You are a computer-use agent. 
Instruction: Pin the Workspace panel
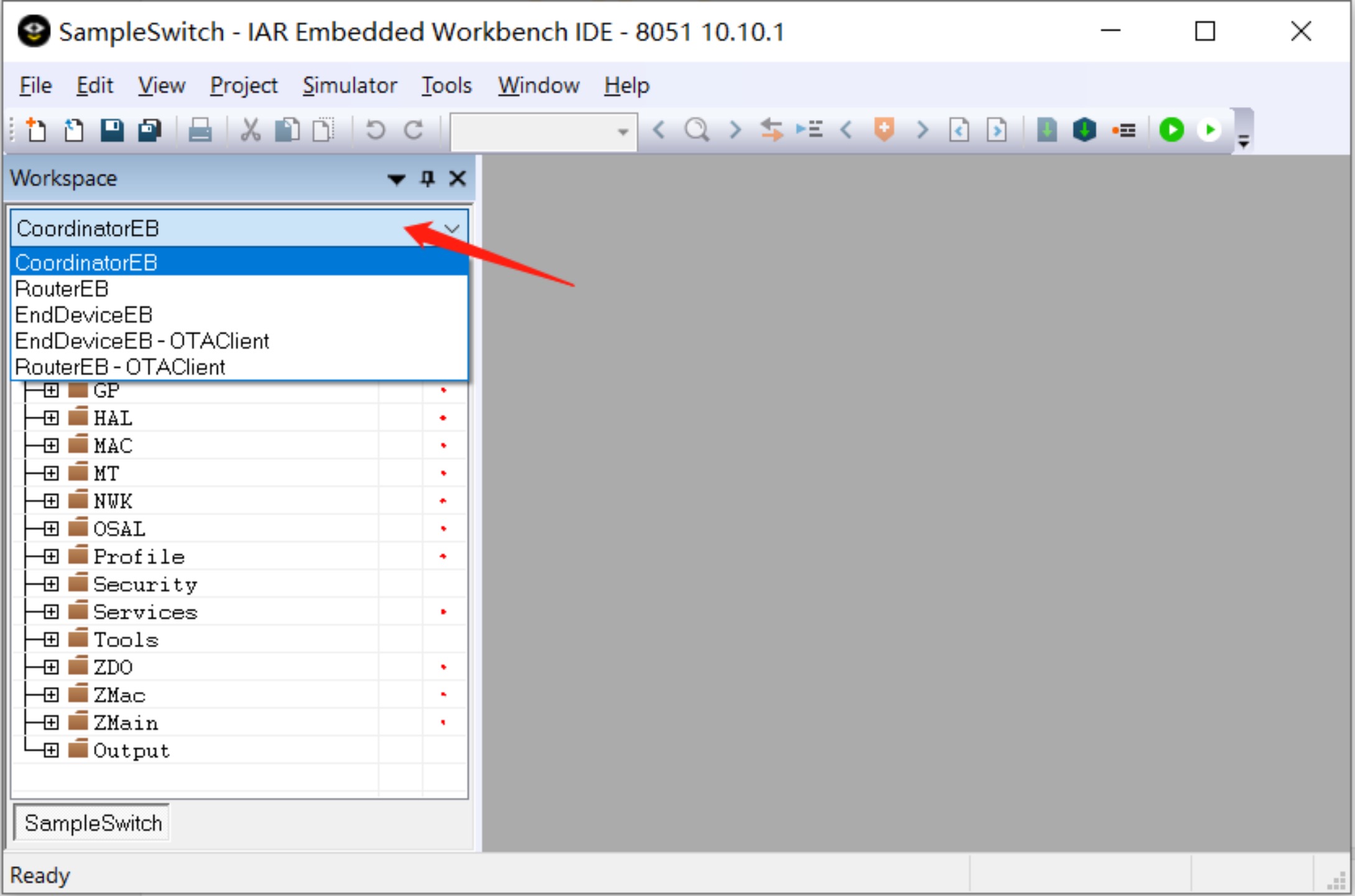[x=427, y=179]
